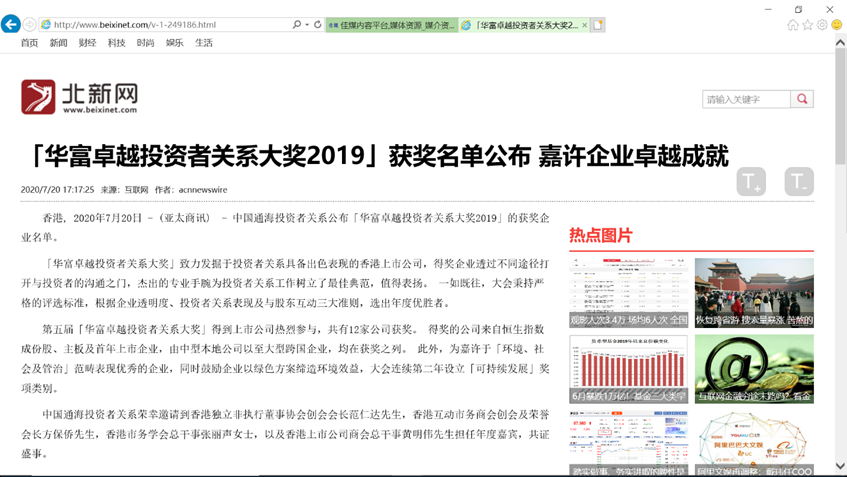Click the vertical scrollbar thumb
847x477 pixels.
tap(841, 106)
